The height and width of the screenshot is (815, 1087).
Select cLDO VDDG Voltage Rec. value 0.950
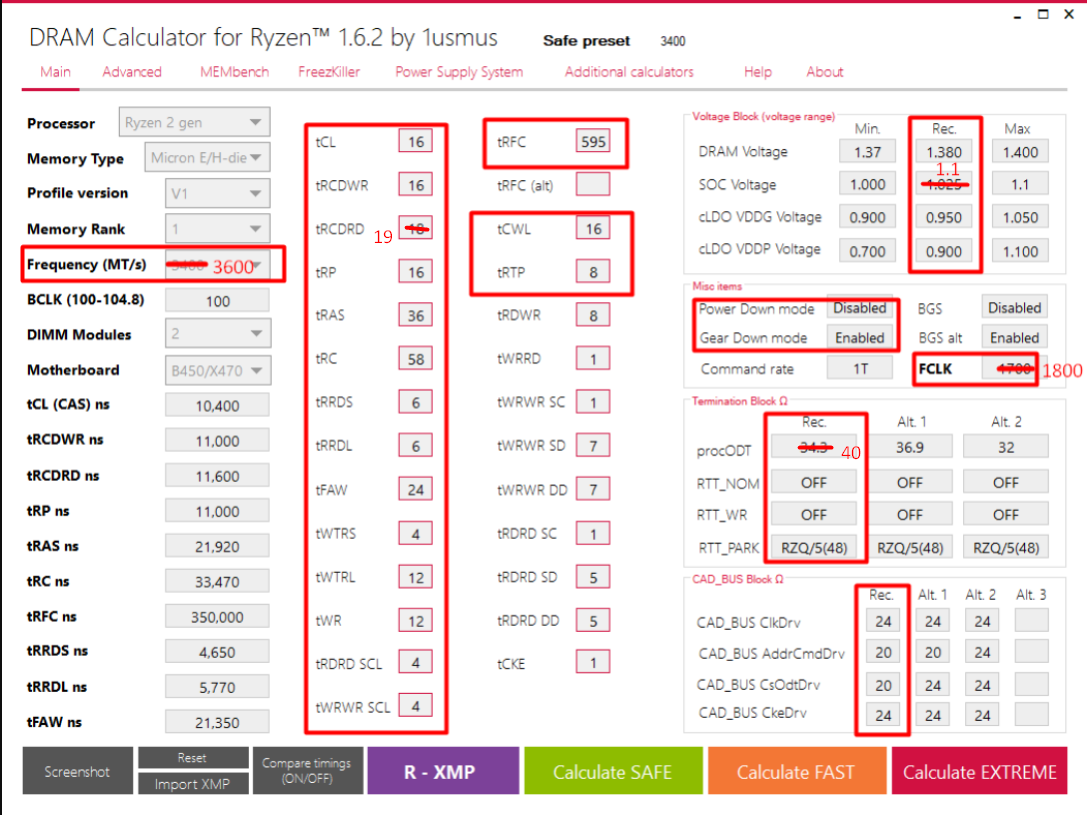pyautogui.click(x=943, y=217)
